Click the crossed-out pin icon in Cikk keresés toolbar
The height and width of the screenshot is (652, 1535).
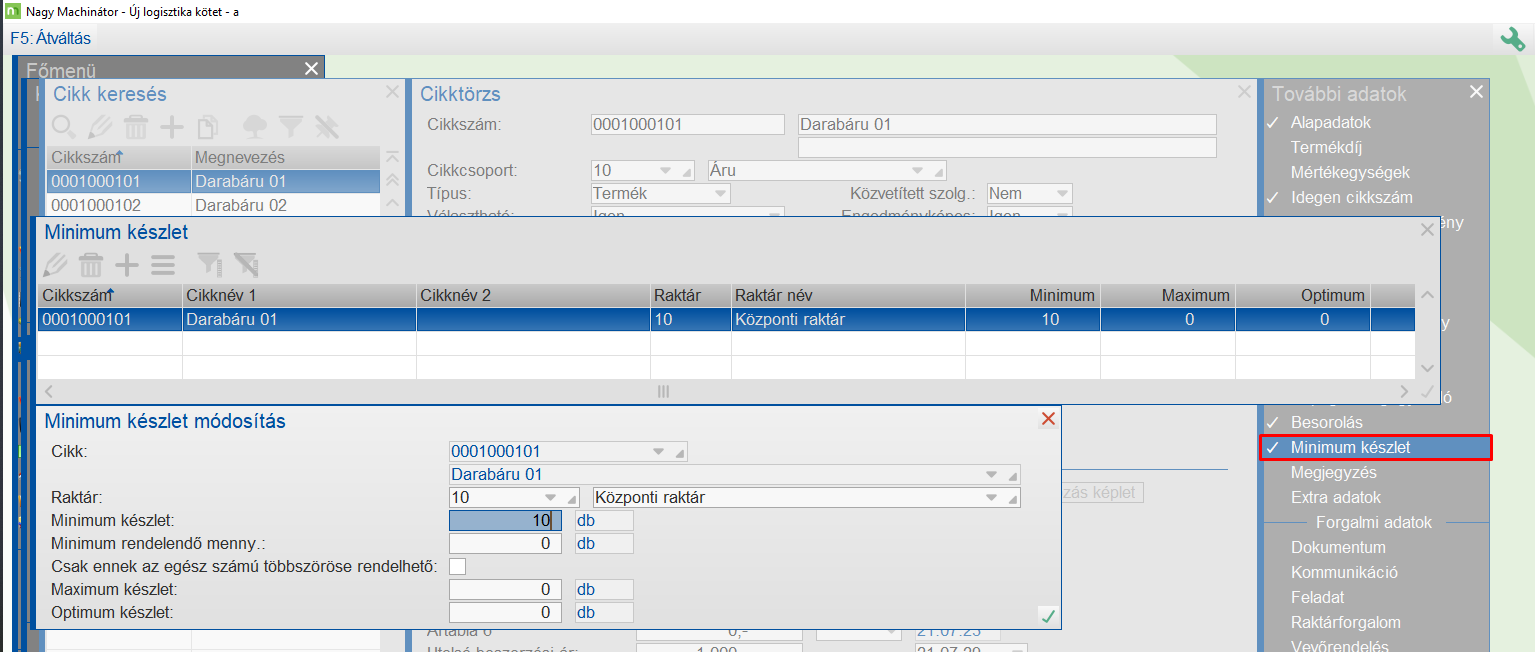[327, 127]
